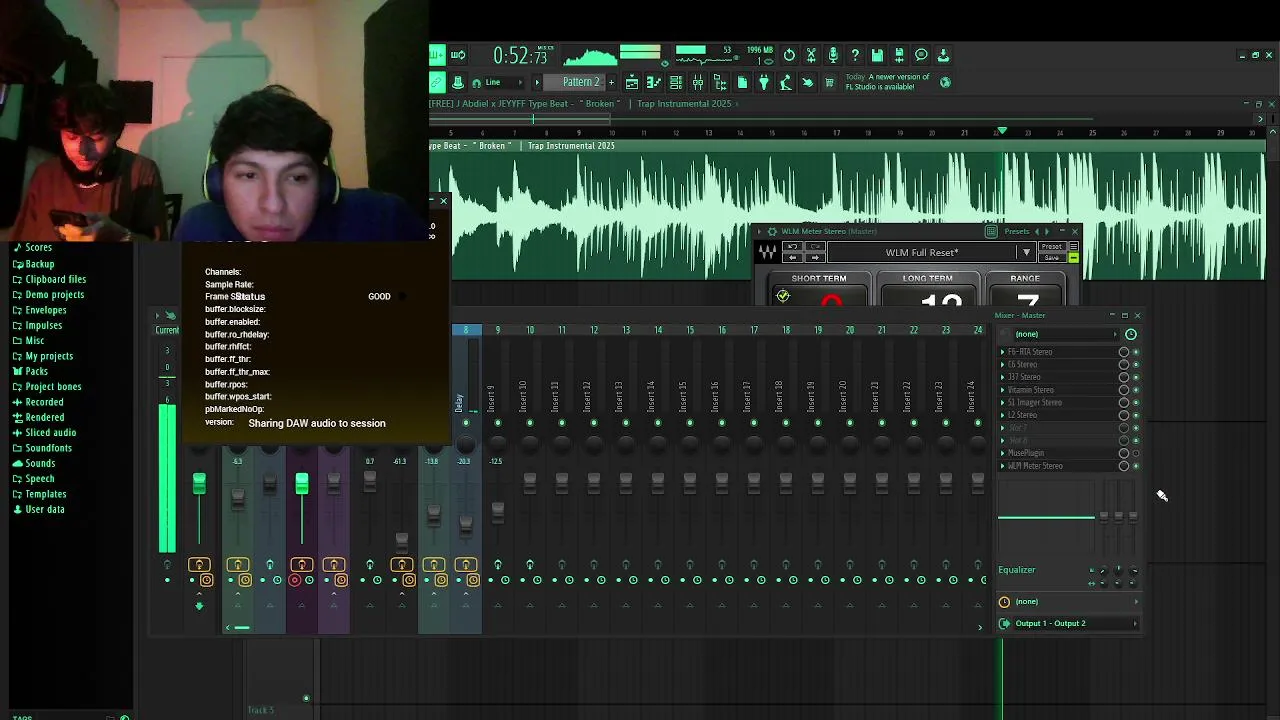Image resolution: width=1280 pixels, height=720 pixels.
Task: Click the clock icon in Mixer Master panel
Action: click(x=1131, y=334)
